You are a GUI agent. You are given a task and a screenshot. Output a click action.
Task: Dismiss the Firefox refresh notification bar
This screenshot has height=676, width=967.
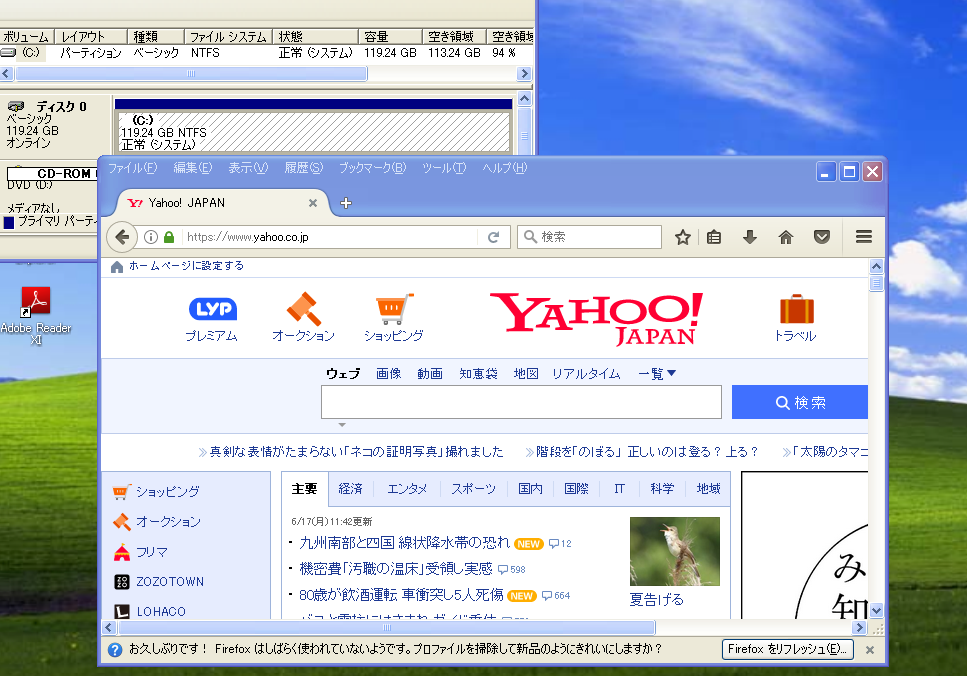pyautogui.click(x=870, y=649)
